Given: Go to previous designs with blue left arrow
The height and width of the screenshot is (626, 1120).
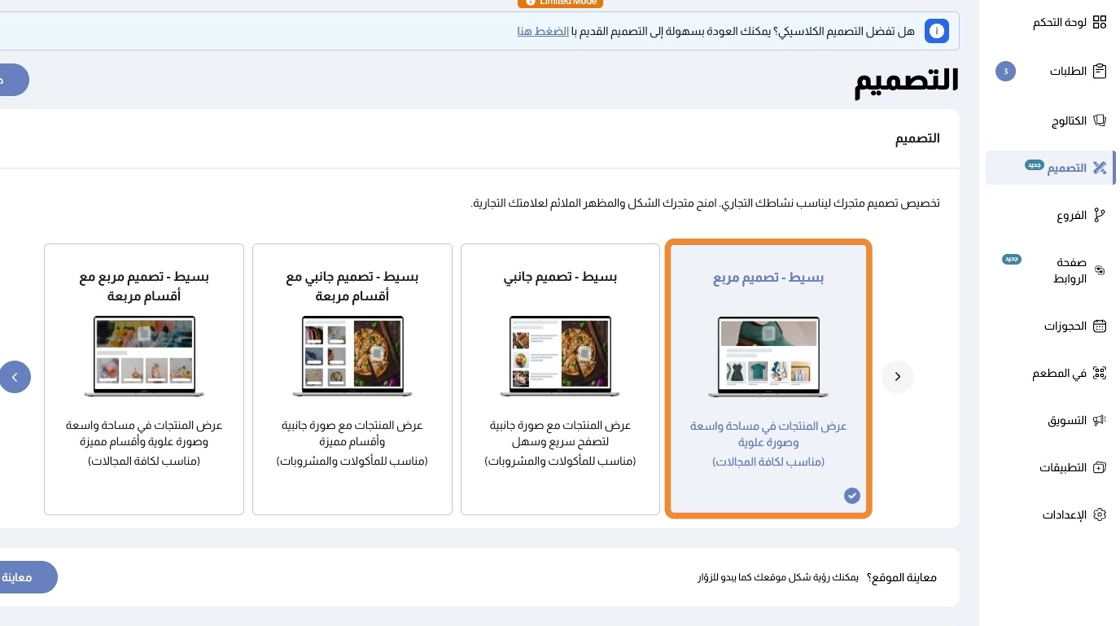Looking at the screenshot, I should coord(15,377).
